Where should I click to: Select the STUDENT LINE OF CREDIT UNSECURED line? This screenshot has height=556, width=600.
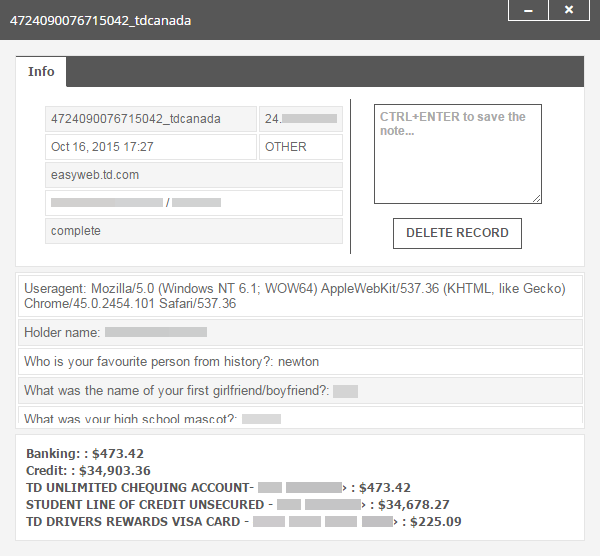[238, 504]
